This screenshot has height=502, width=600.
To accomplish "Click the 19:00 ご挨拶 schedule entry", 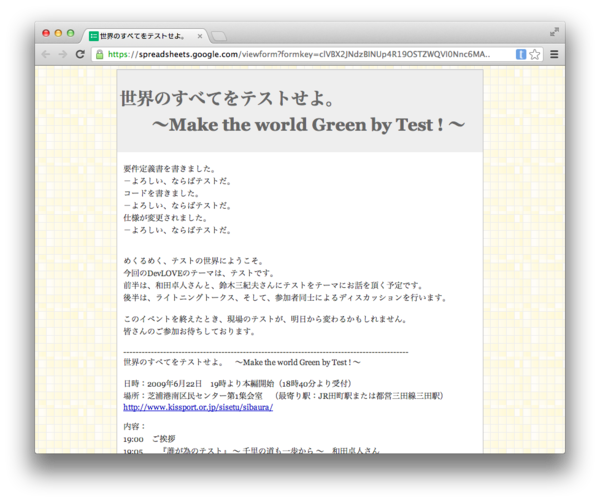I will [149, 439].
